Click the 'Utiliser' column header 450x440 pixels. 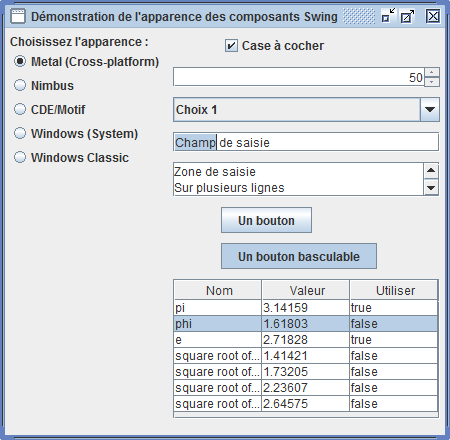click(x=394, y=290)
